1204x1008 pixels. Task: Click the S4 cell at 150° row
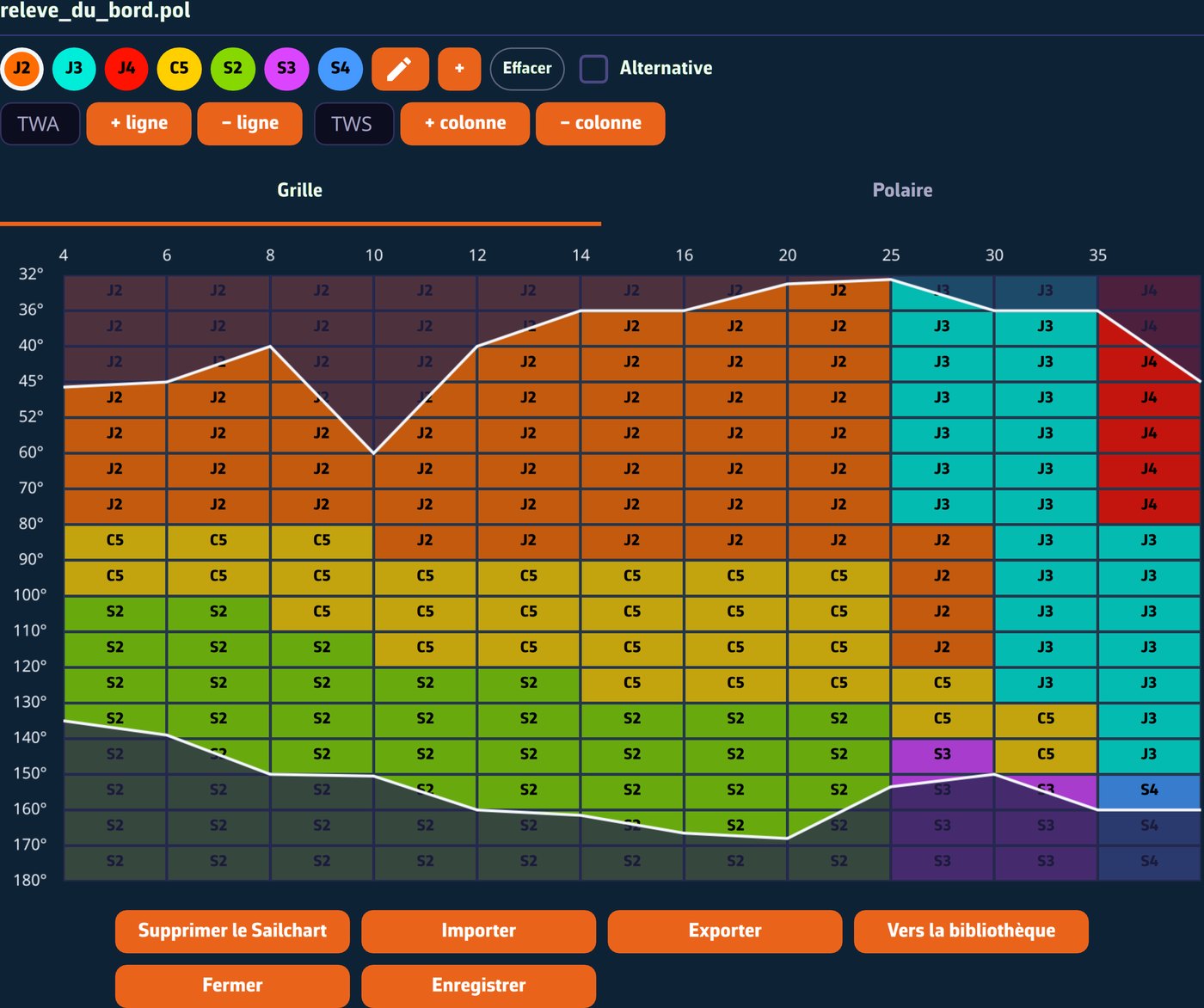pyautogui.click(x=1149, y=790)
